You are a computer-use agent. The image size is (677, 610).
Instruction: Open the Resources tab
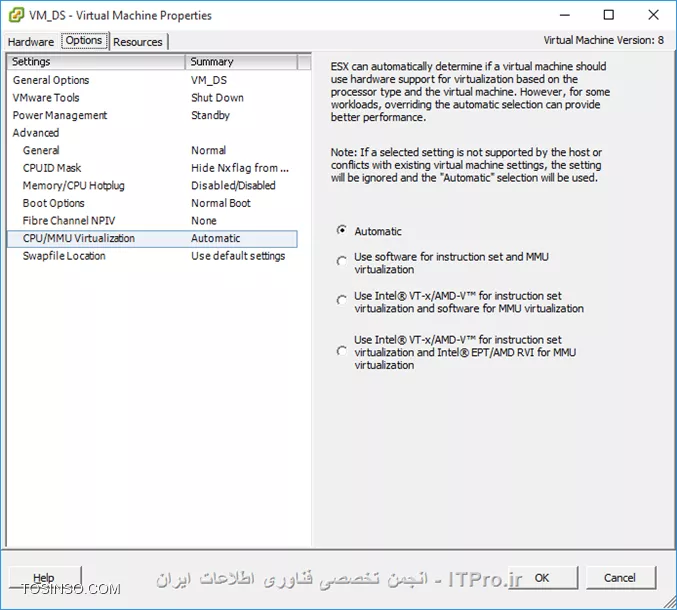(138, 42)
